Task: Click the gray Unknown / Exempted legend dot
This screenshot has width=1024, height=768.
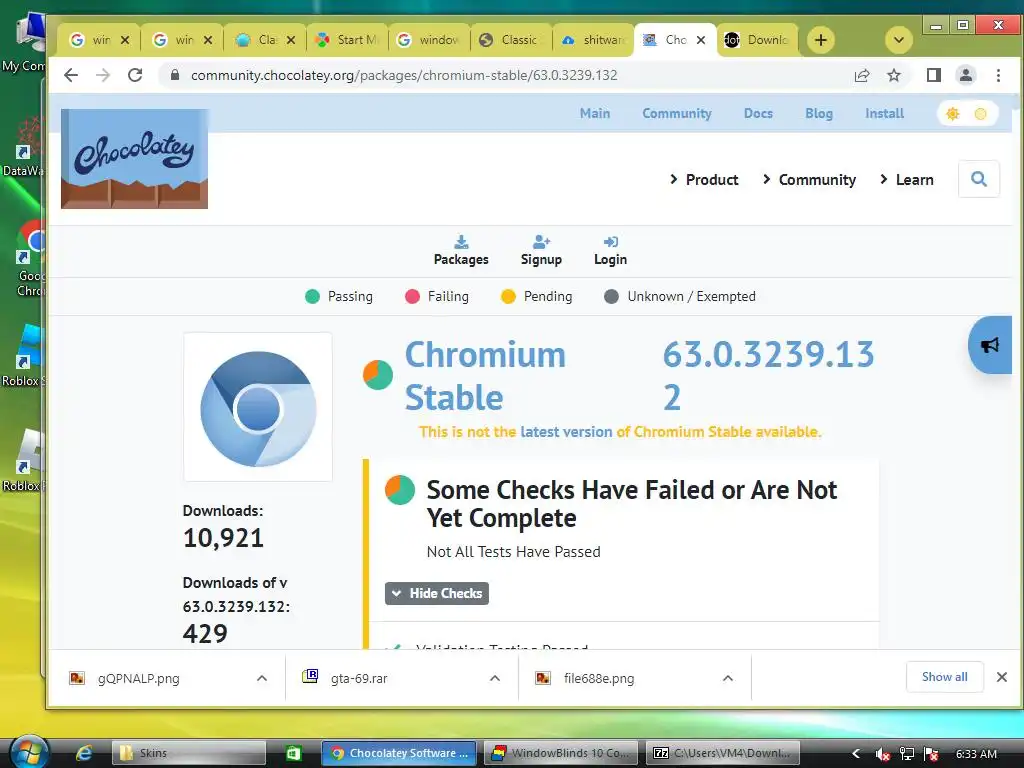Action: [611, 296]
